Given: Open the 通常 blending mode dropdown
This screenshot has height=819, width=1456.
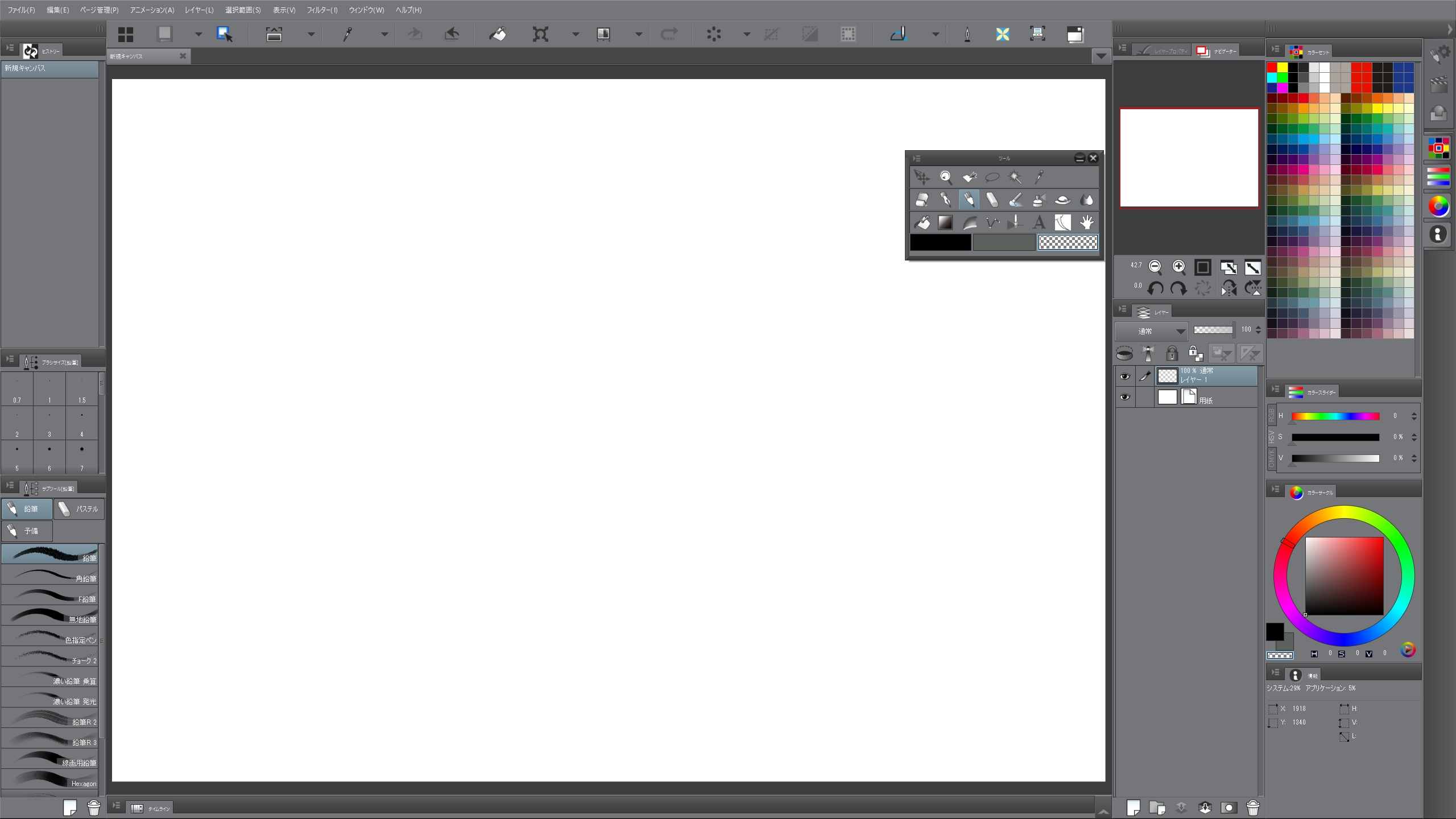Looking at the screenshot, I should tap(1151, 331).
